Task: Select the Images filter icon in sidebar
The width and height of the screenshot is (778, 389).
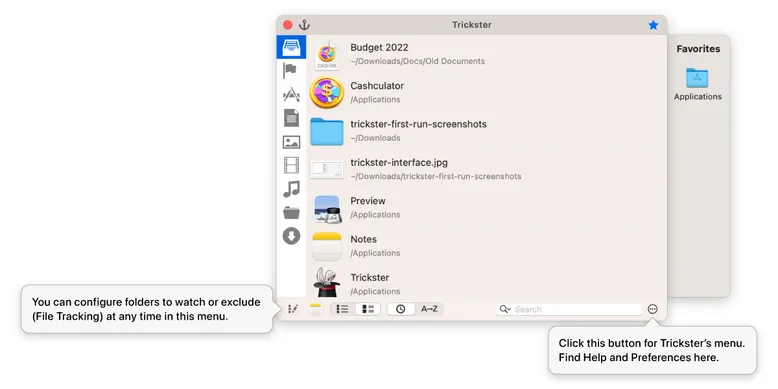Action: [x=291, y=142]
